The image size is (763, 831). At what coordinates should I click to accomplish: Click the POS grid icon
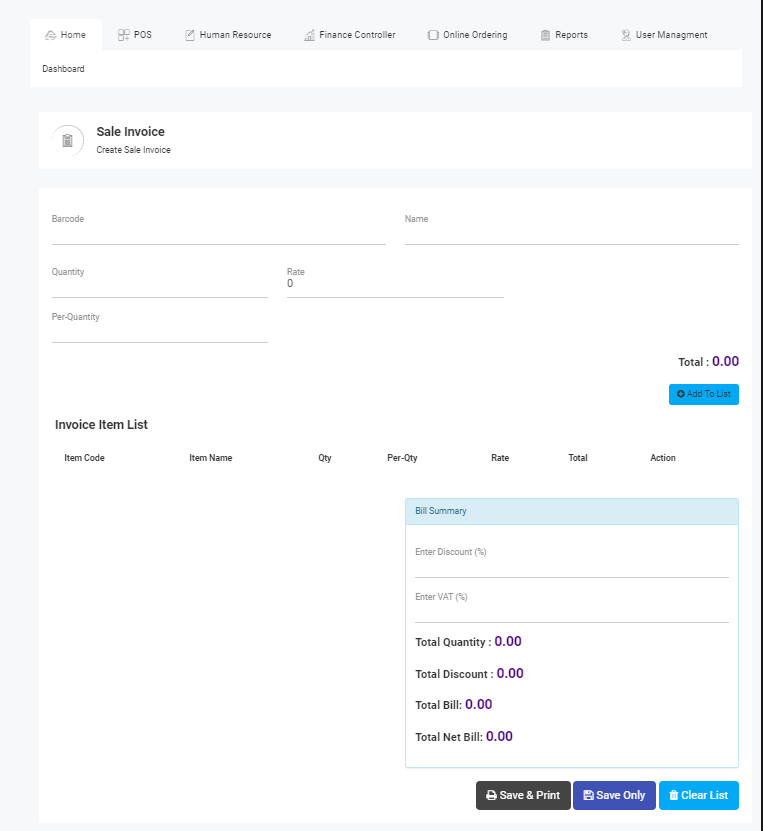tap(124, 35)
